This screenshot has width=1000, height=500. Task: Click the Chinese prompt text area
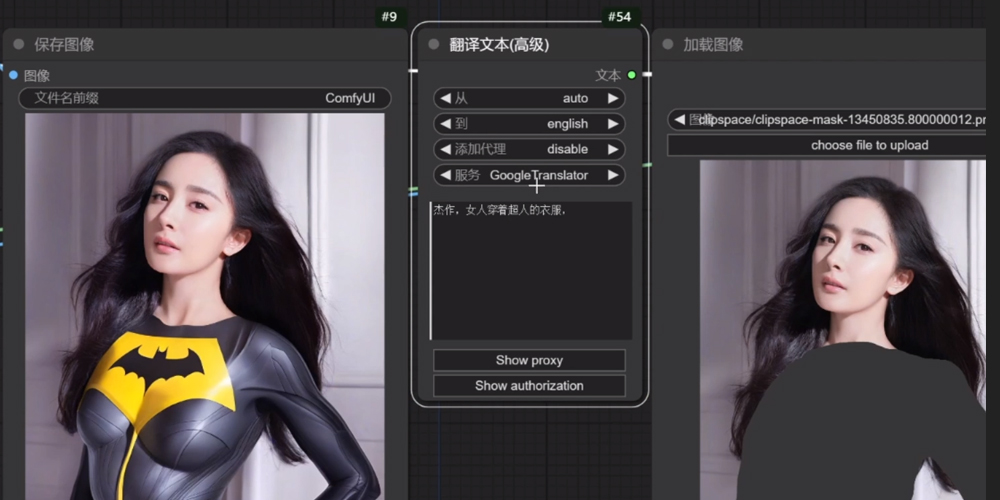click(x=531, y=270)
